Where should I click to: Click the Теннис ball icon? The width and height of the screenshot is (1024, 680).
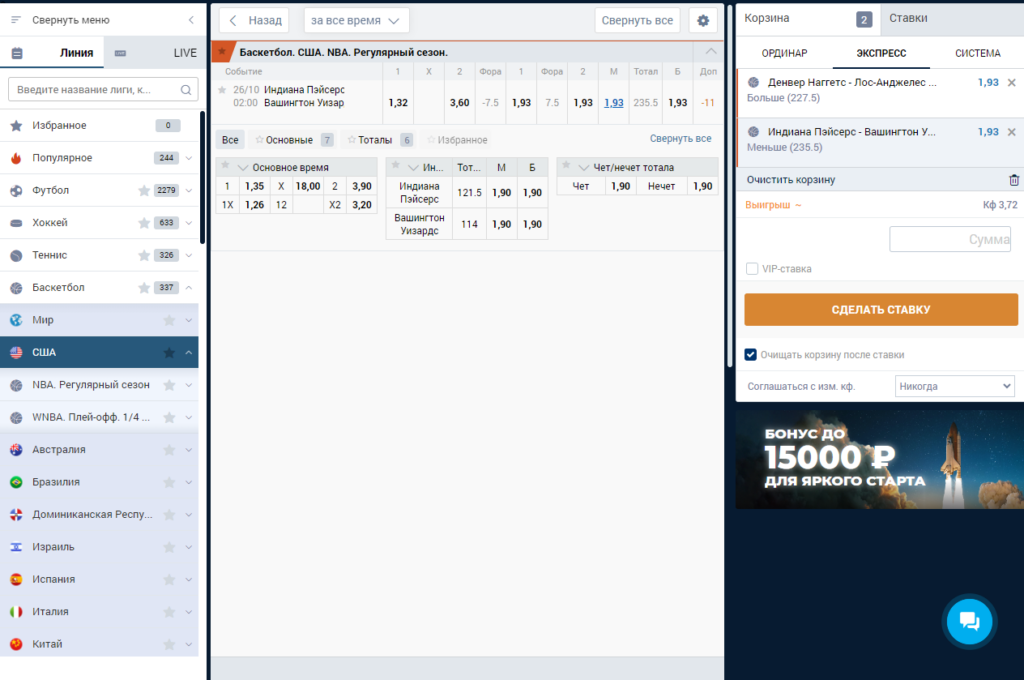(16, 255)
